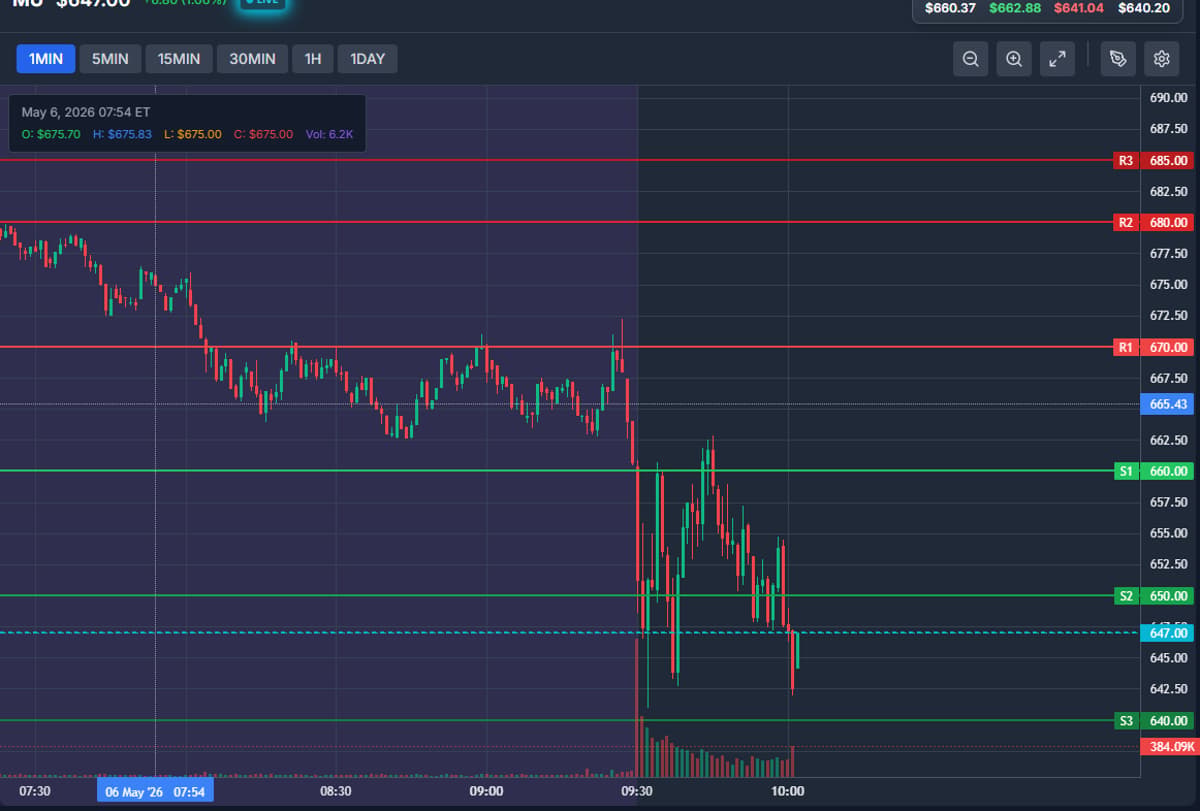Click the $640.20 value in top stats
1200x811 pixels.
(x=1144, y=8)
